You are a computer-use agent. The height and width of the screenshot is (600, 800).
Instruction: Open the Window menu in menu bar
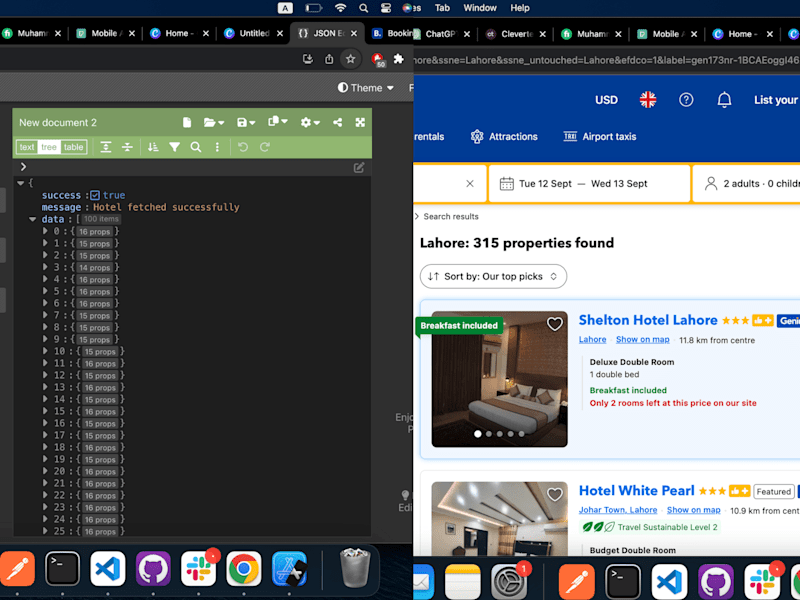tap(480, 8)
